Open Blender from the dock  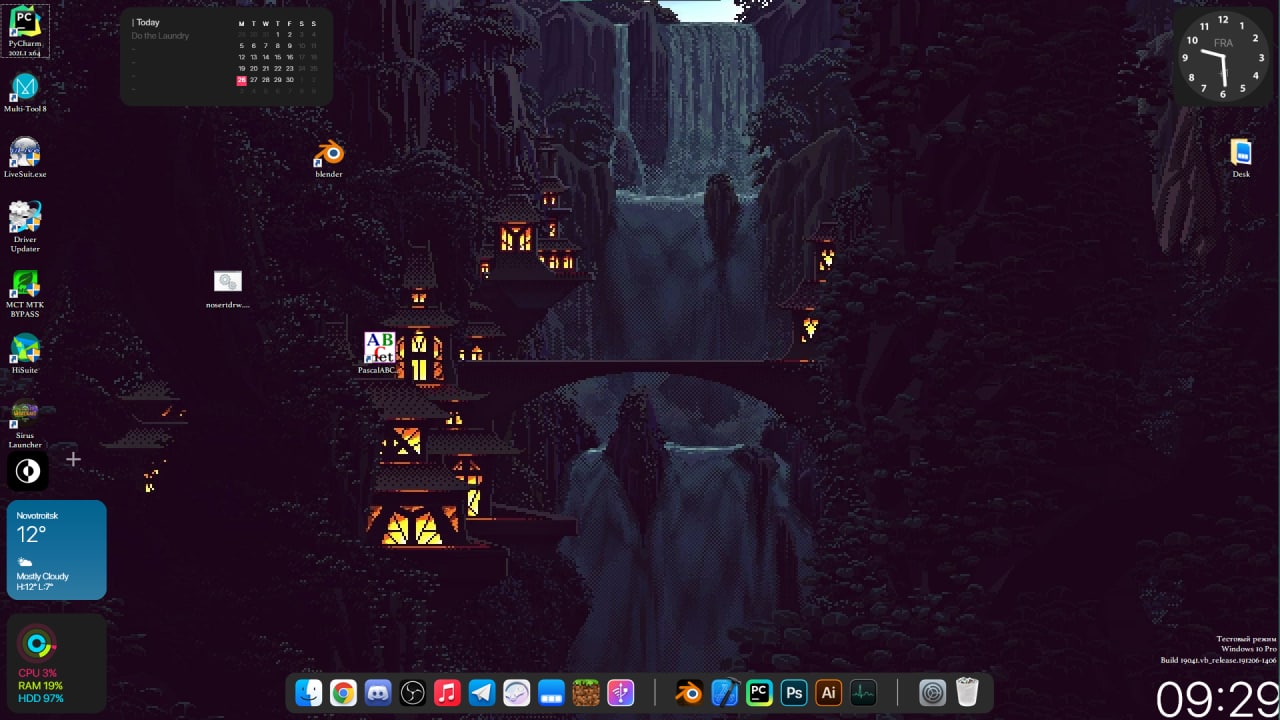click(689, 693)
